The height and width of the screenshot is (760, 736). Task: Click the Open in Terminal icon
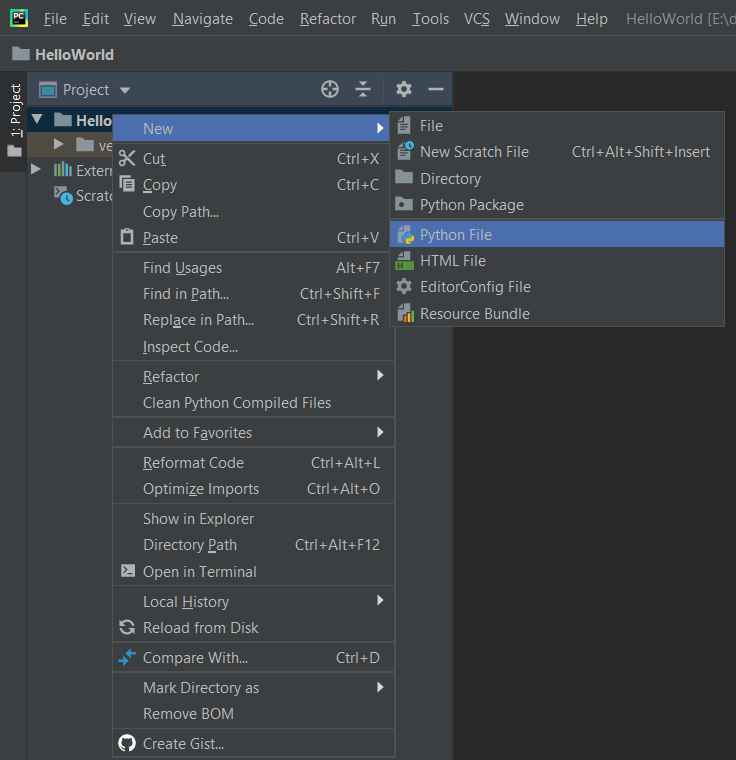[x=128, y=571]
